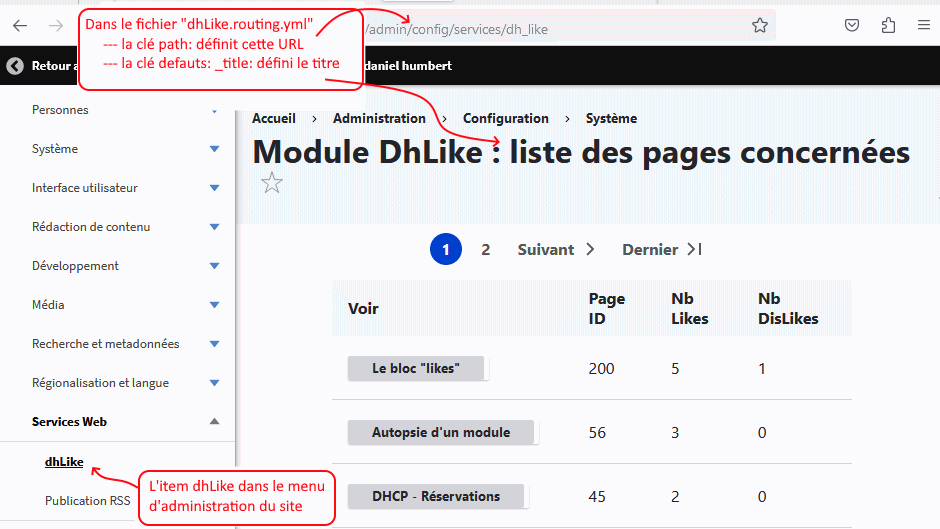Screen dimensions: 940x529
Task: Open the Autopsie d'un module button
Action: click(x=441, y=432)
